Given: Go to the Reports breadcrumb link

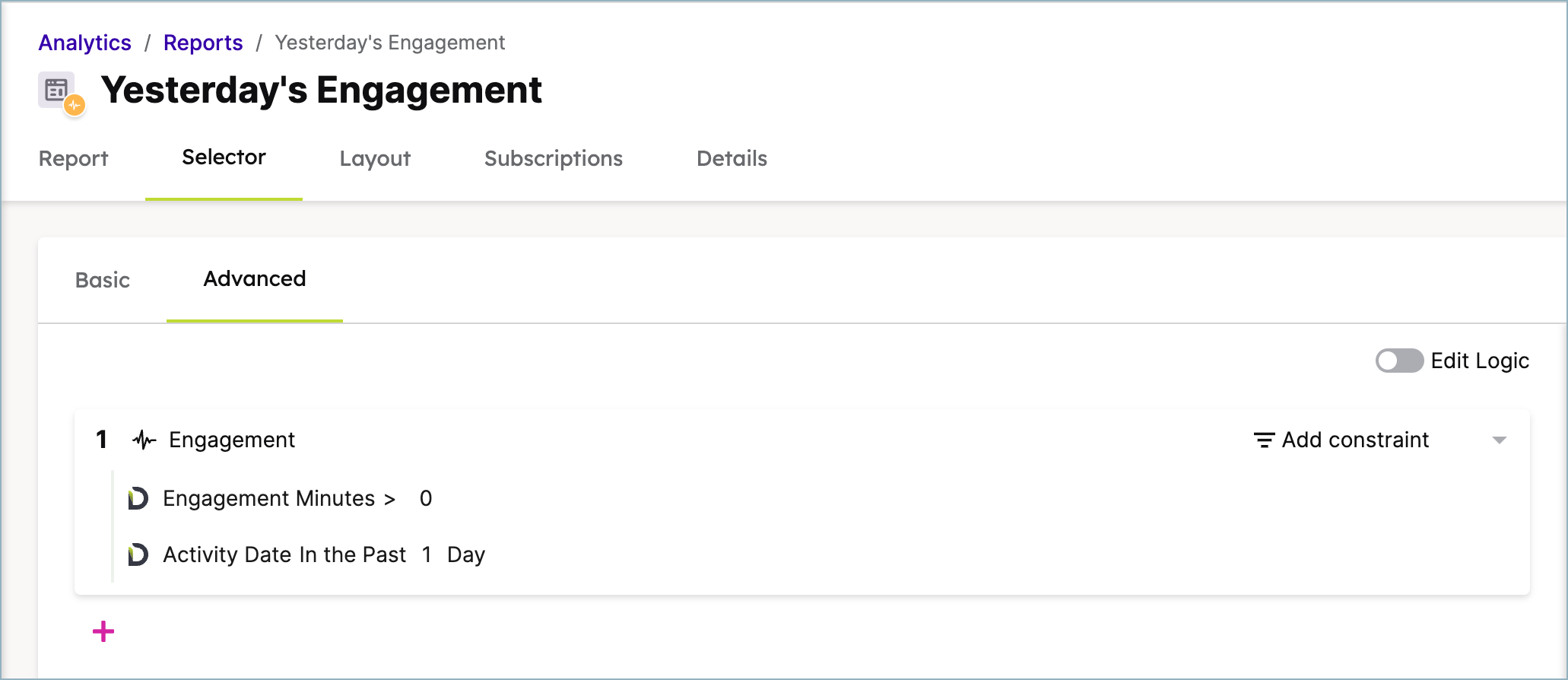Looking at the screenshot, I should (203, 43).
